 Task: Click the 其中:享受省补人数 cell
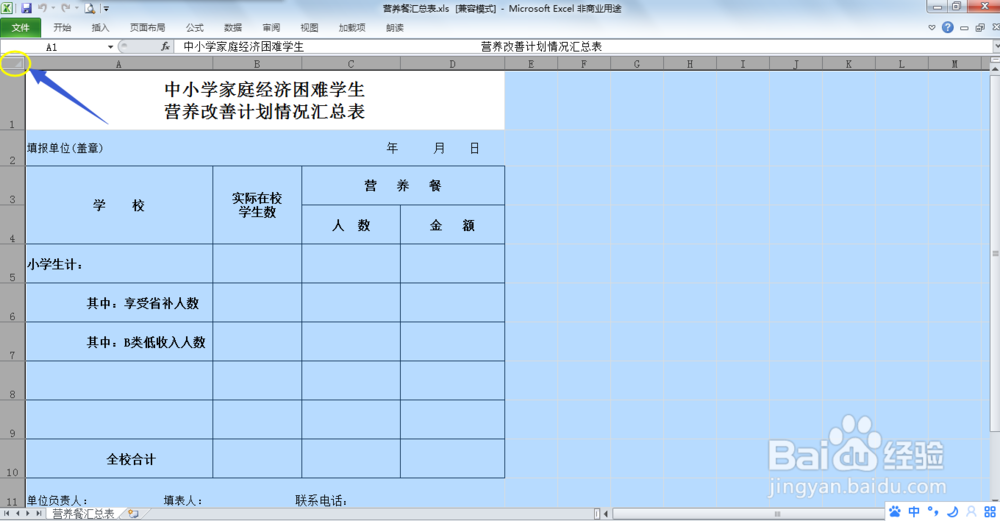point(119,303)
